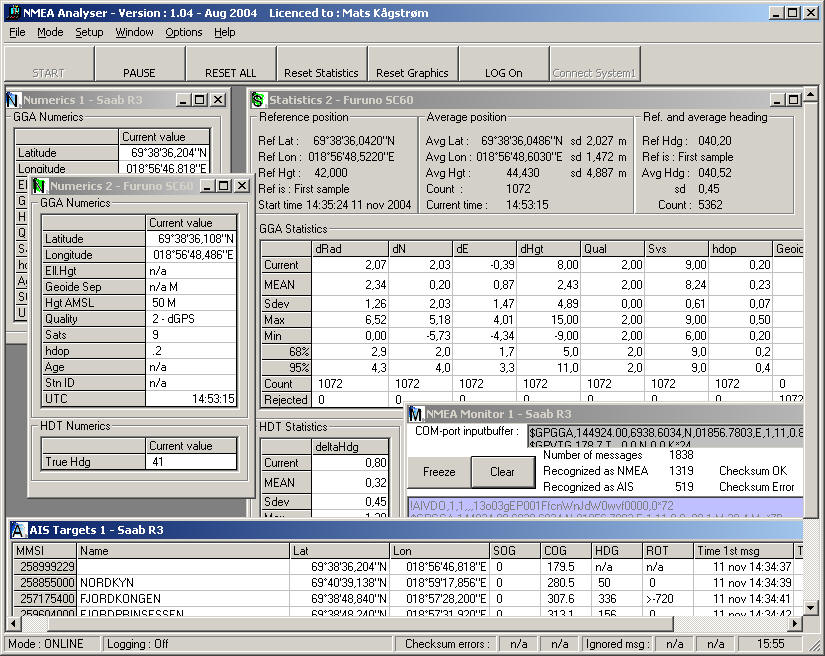Turn on logging with LOG On

[503, 64]
